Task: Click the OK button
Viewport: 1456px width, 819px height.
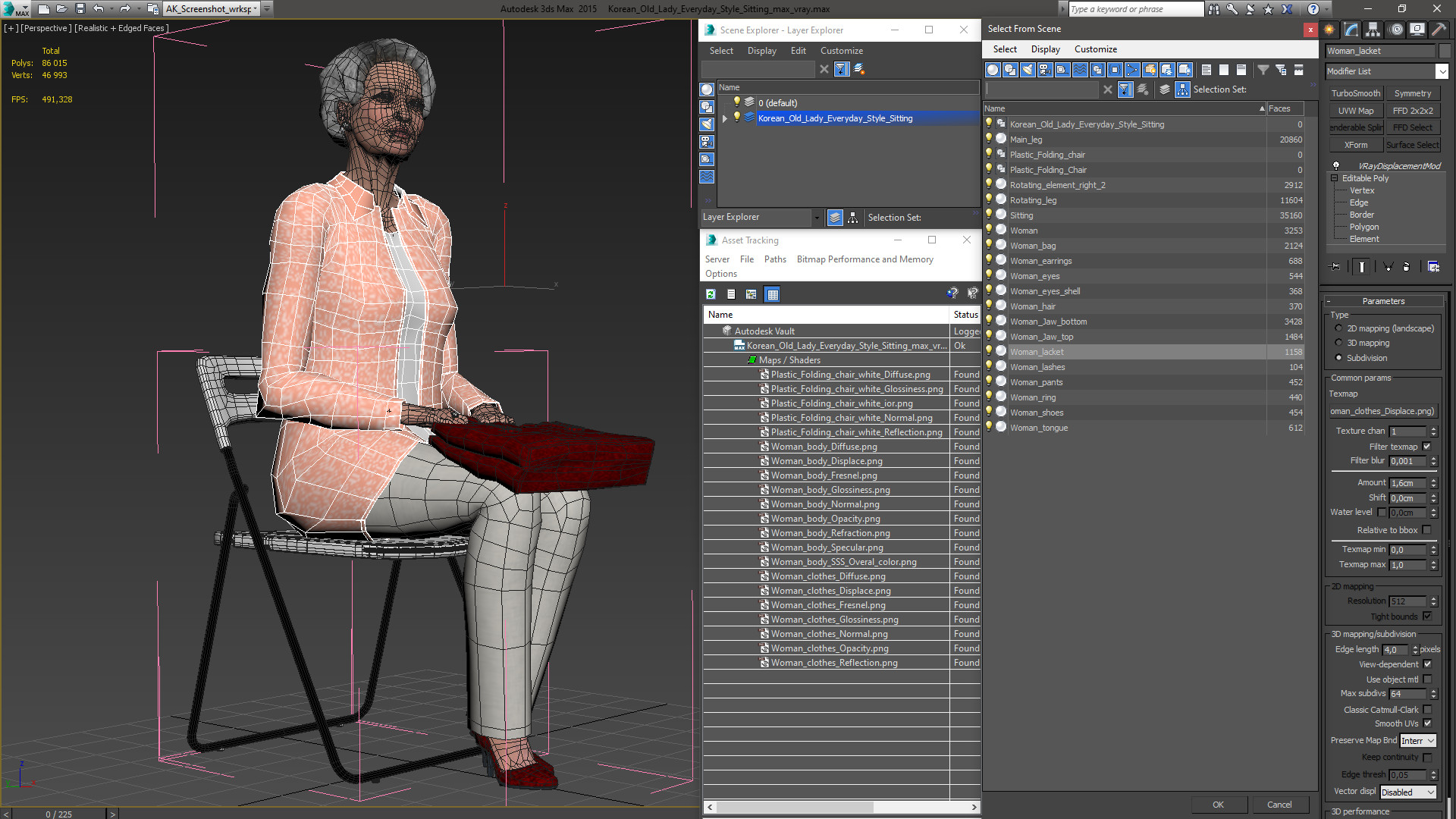Action: pos(1217,805)
